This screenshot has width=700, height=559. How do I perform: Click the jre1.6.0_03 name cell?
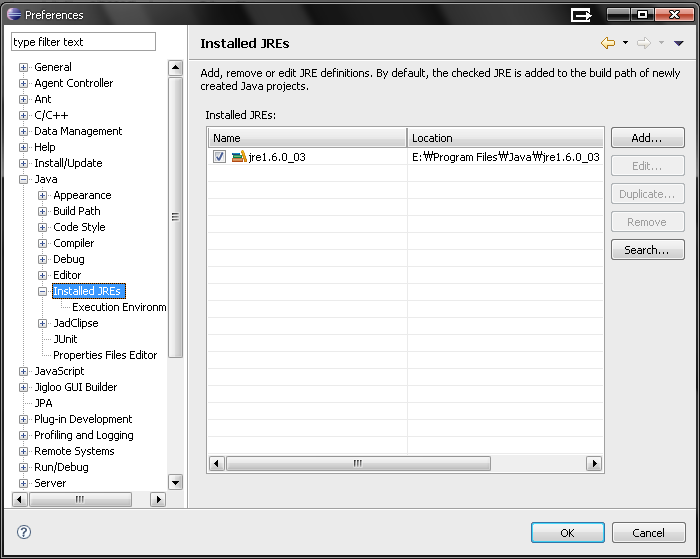pyautogui.click(x=307, y=157)
